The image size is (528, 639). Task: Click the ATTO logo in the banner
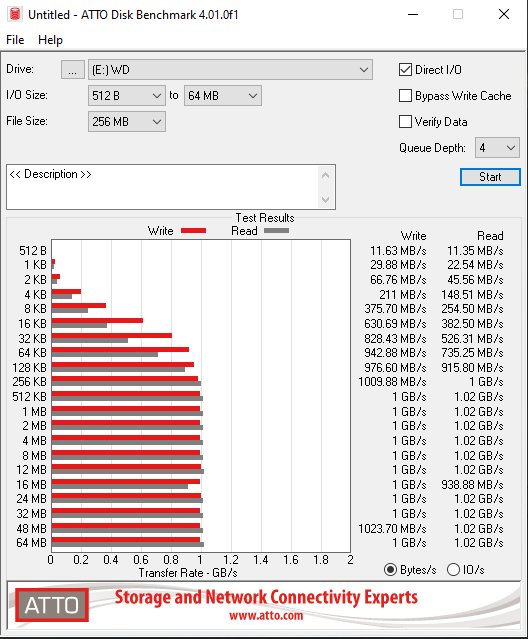[52, 605]
